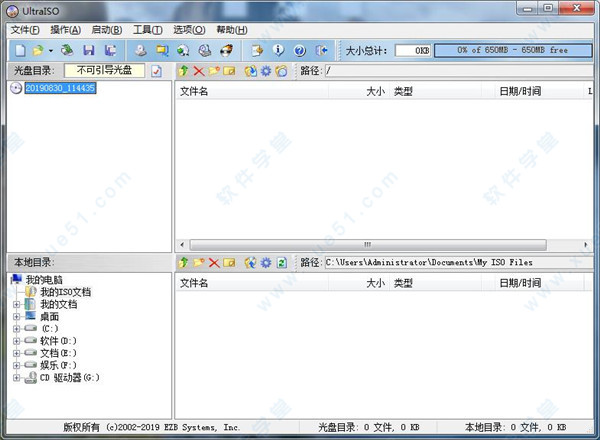Click the gear icon in the local pane toolbar

click(x=266, y=263)
